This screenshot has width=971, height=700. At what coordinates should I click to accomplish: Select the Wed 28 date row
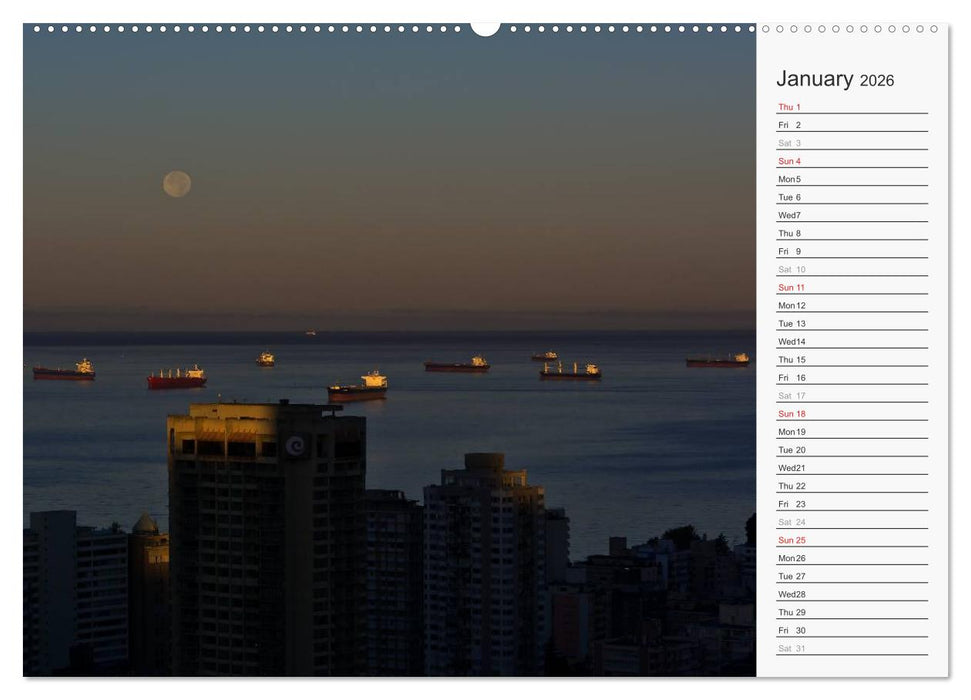789,593
